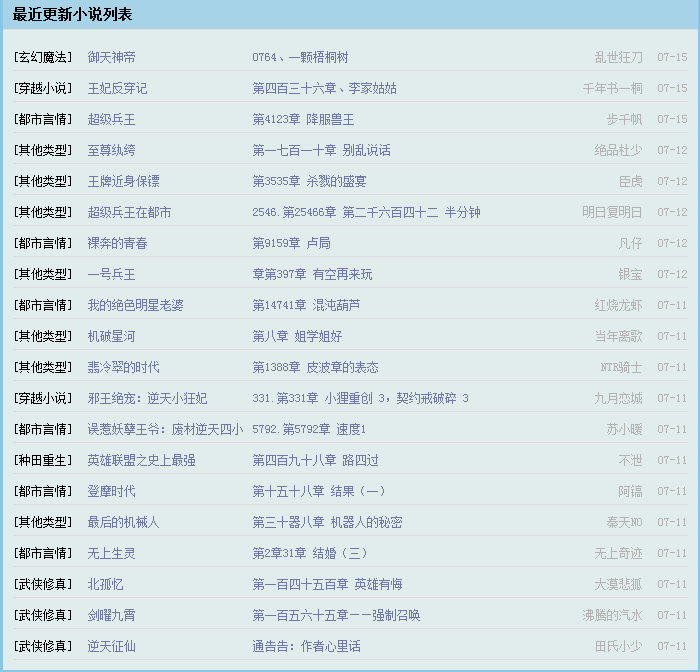Open the novel 剑耀九霄
700x672 pixels.
point(111,615)
